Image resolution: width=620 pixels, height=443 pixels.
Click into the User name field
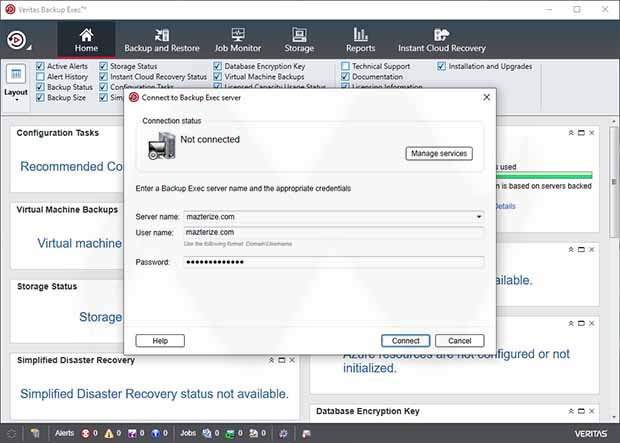pos(334,232)
